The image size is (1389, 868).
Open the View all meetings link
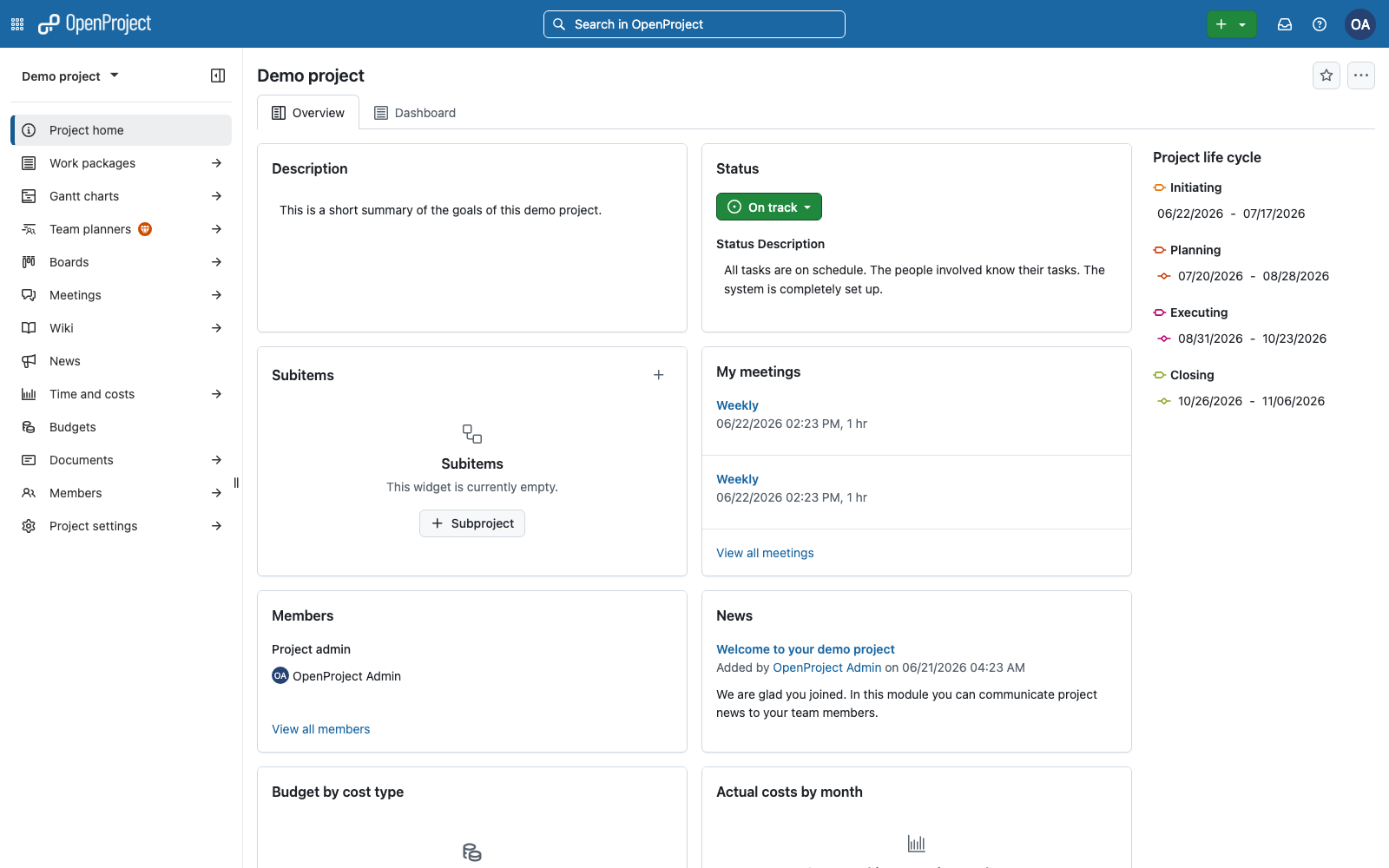765,553
